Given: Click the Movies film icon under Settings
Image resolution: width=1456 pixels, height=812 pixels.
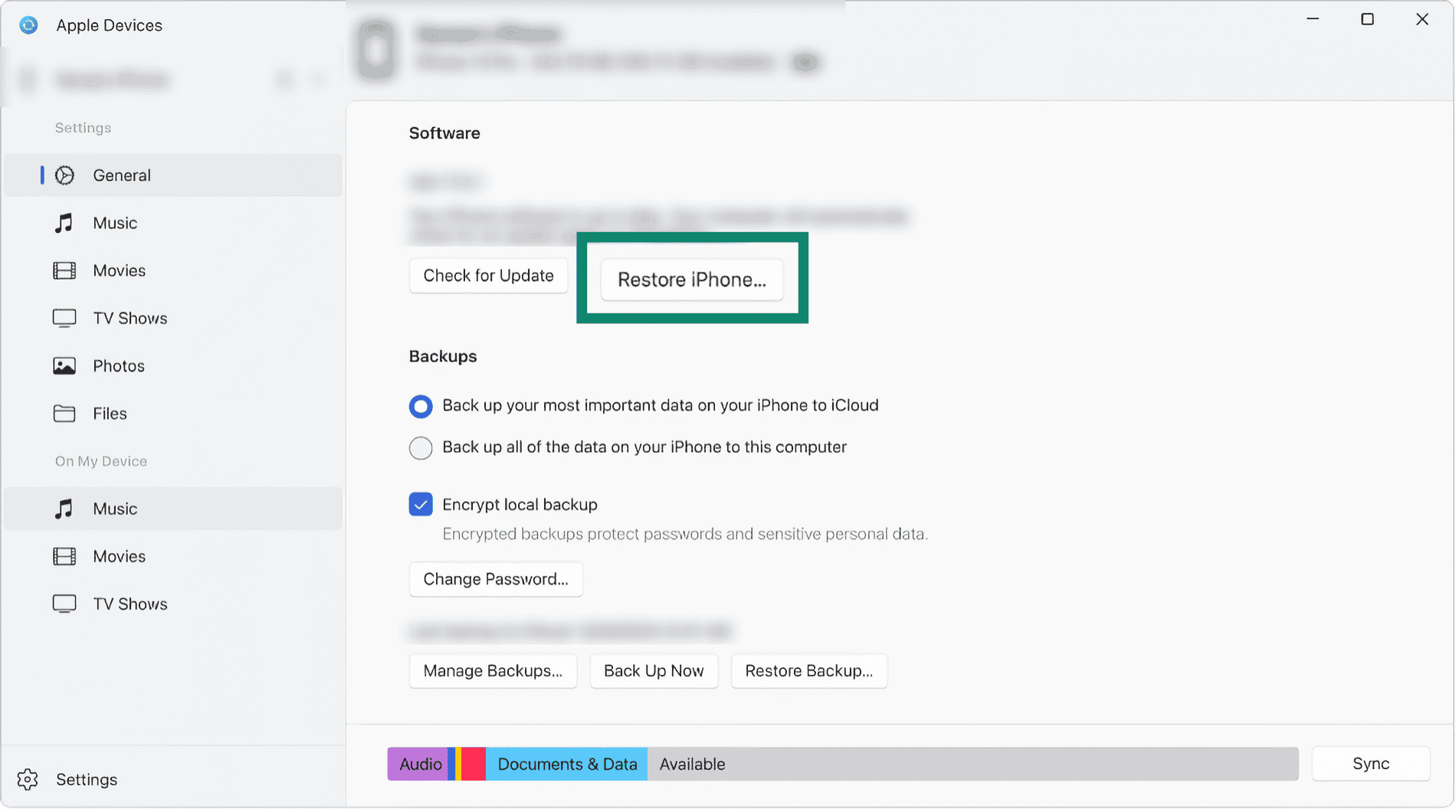Looking at the screenshot, I should tap(64, 270).
